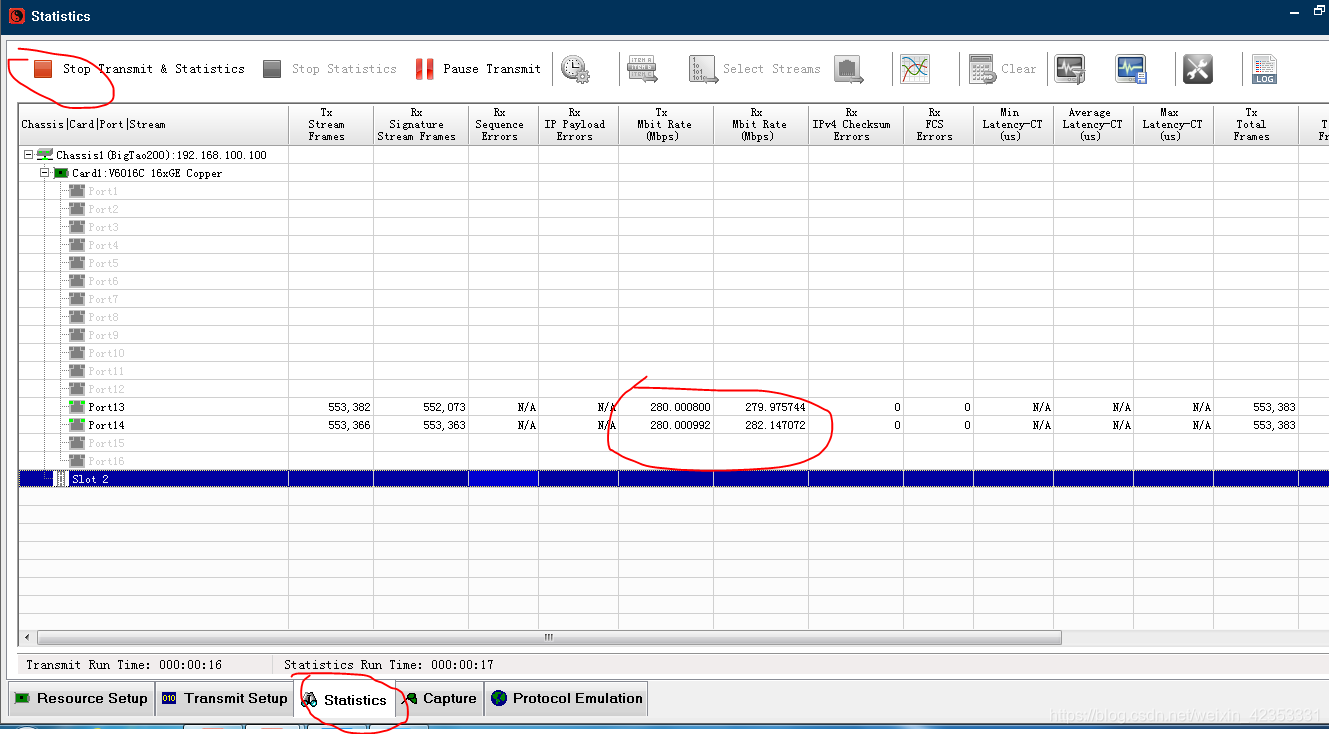
Task: Click the blue monitor waveform toolbar icon
Action: click(x=1131, y=69)
